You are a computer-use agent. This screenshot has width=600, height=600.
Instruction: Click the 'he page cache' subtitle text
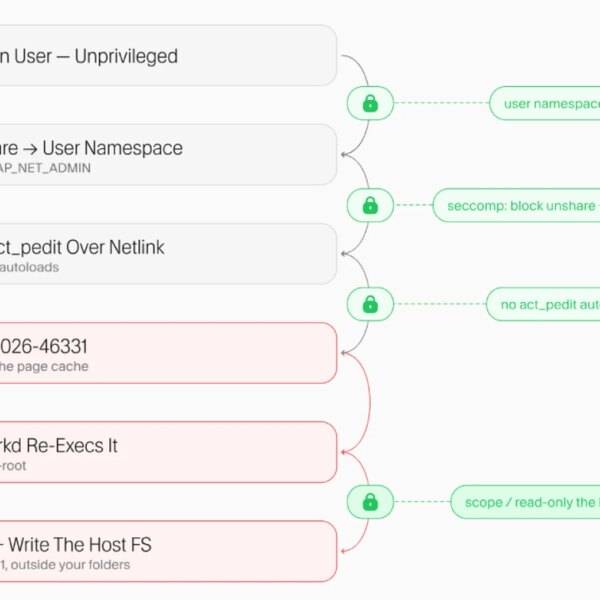[44, 367]
